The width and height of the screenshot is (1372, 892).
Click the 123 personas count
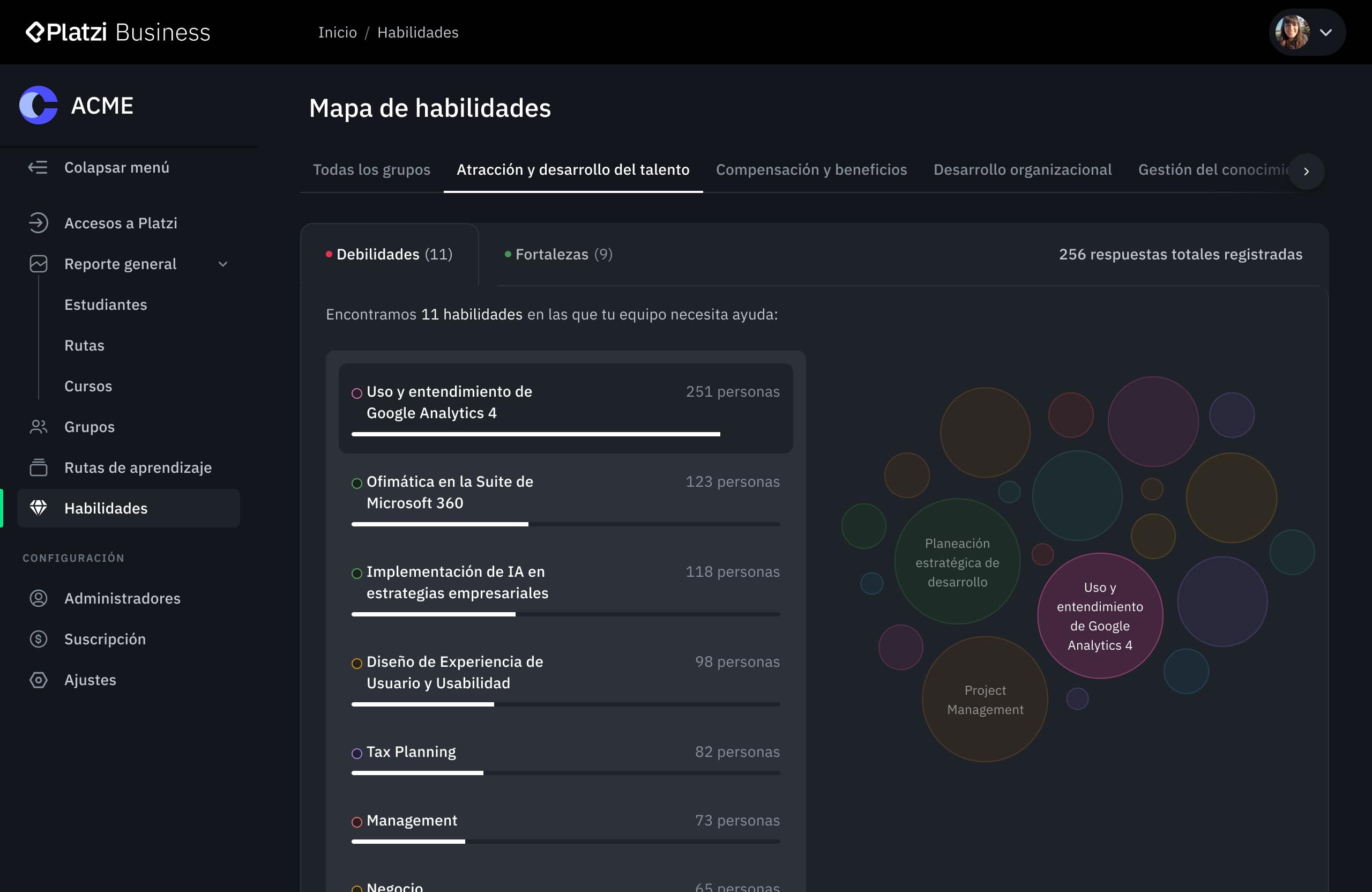[x=732, y=481]
